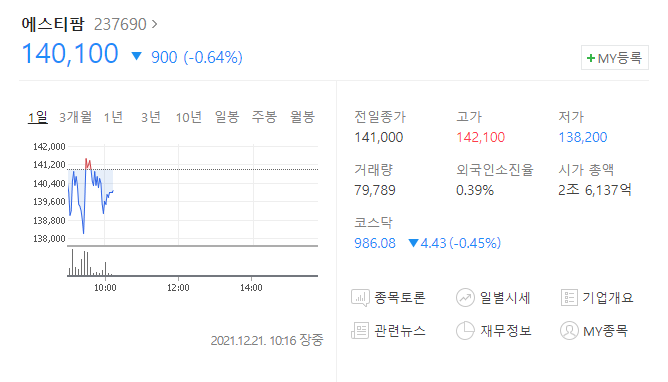668x382 pixels.
Task: Select the 1일 chart tab
Action: tap(37, 117)
